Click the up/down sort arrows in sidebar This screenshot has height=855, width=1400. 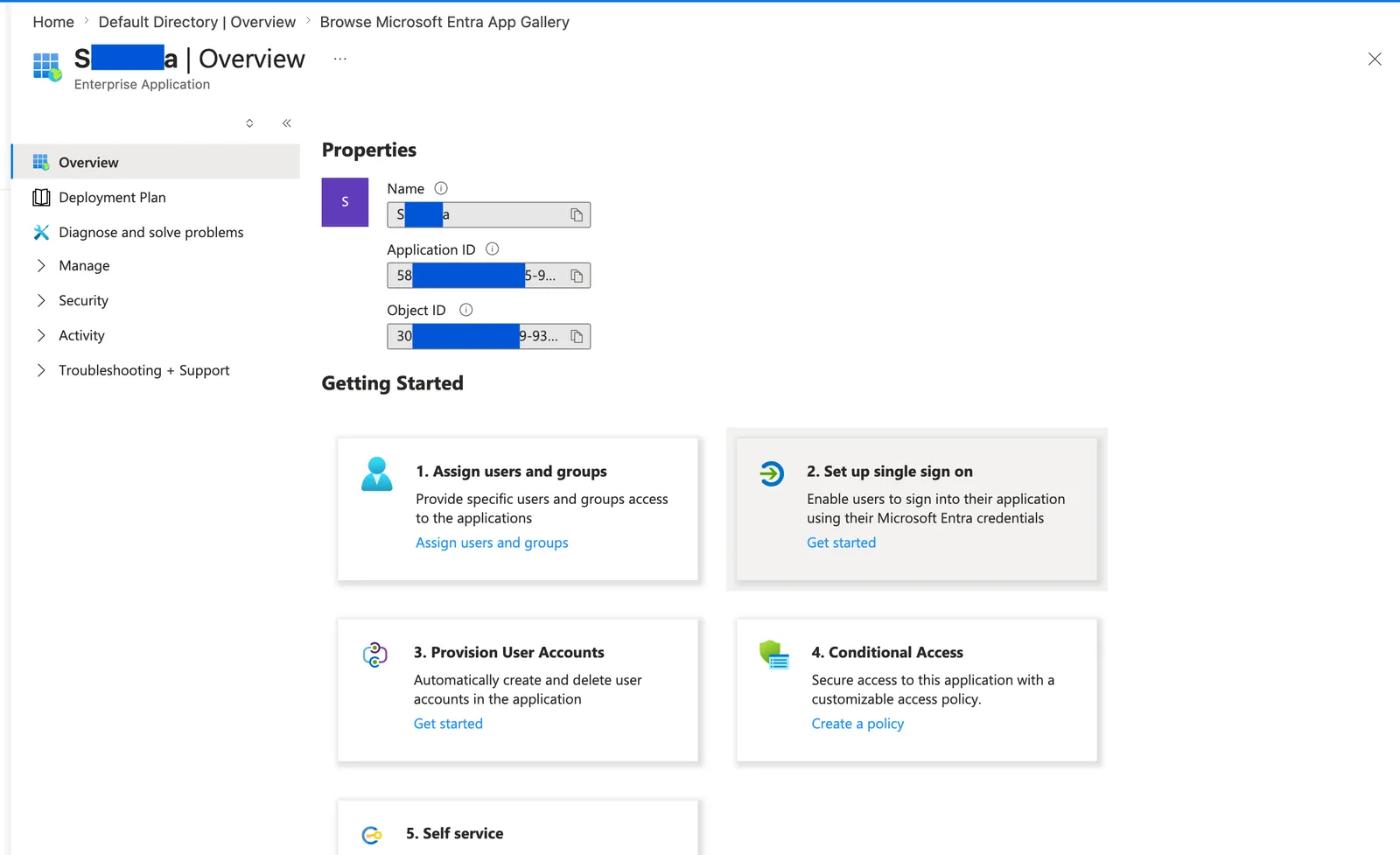click(x=249, y=123)
